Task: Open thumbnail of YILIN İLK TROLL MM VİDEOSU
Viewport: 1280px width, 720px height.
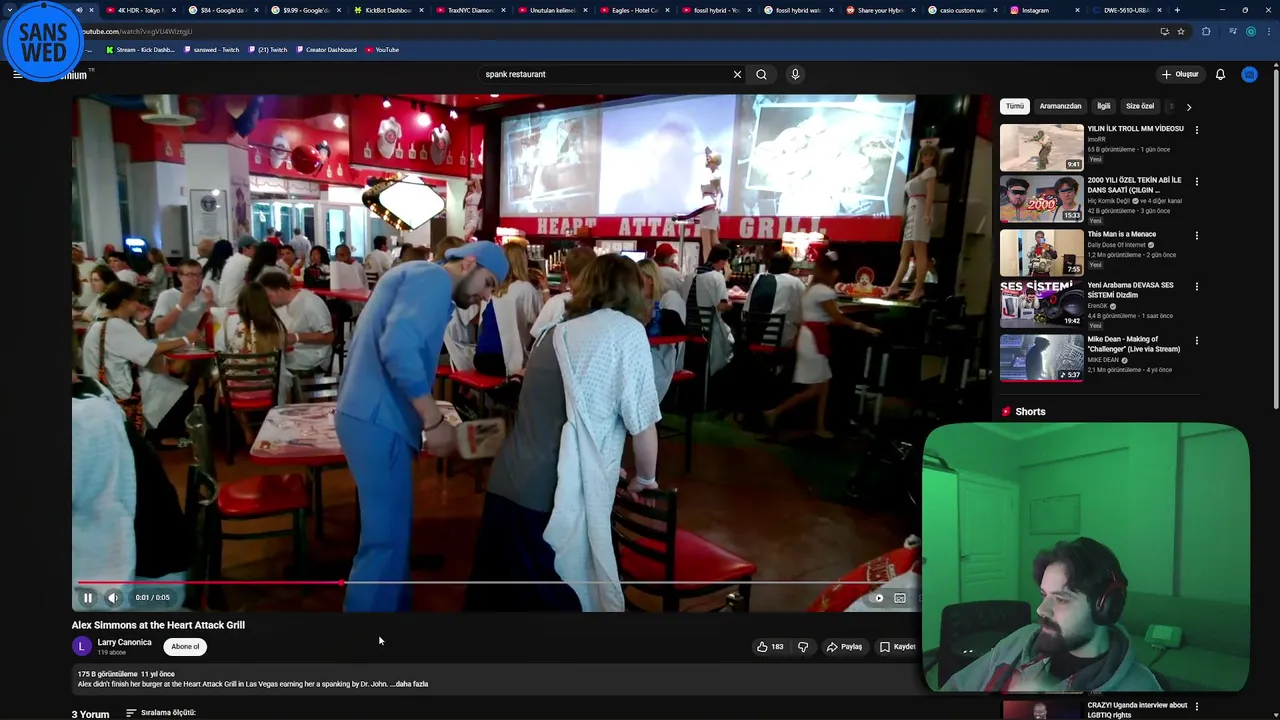Action: pos(1041,147)
